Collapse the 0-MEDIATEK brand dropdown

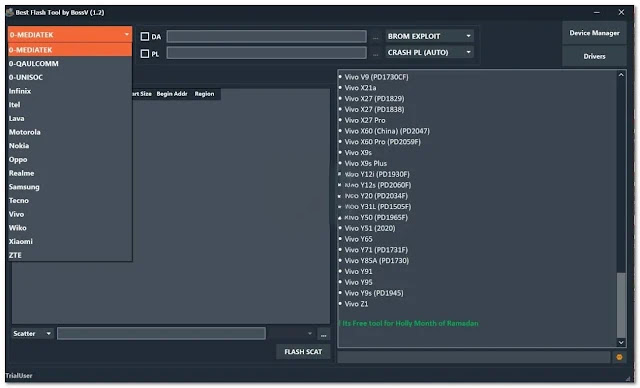click(x=70, y=35)
